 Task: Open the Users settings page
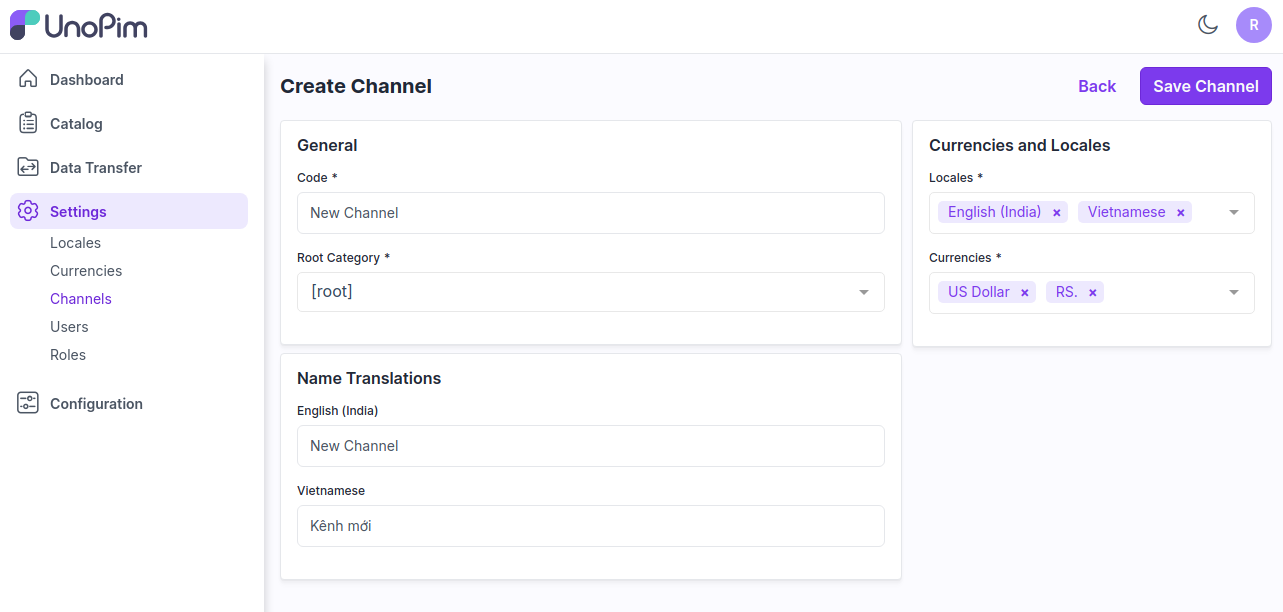pyautogui.click(x=69, y=326)
